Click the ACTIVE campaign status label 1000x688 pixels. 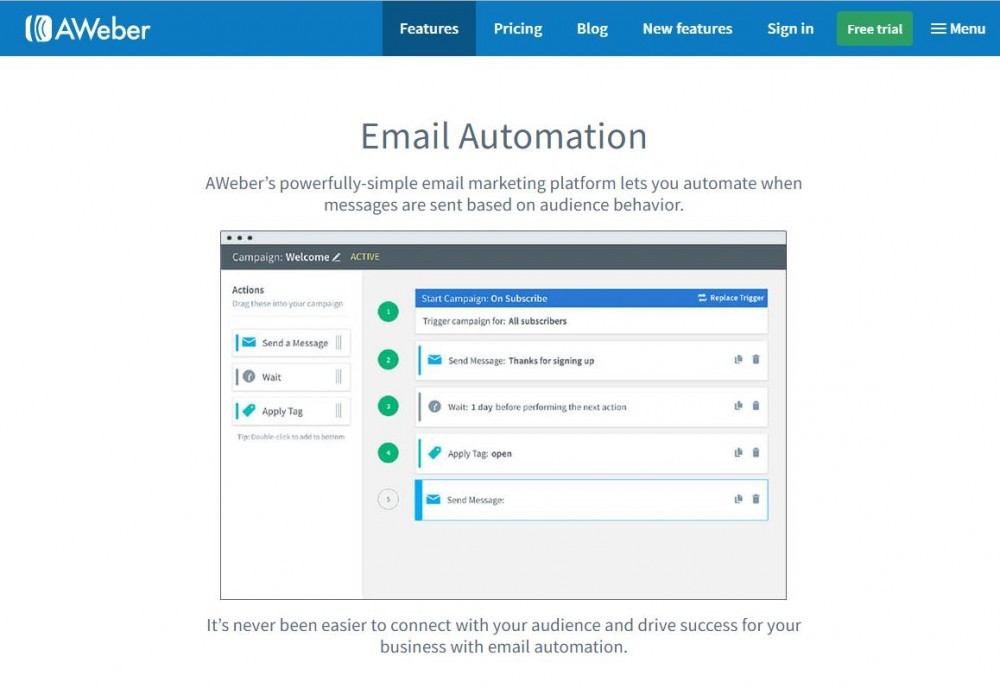tap(365, 257)
